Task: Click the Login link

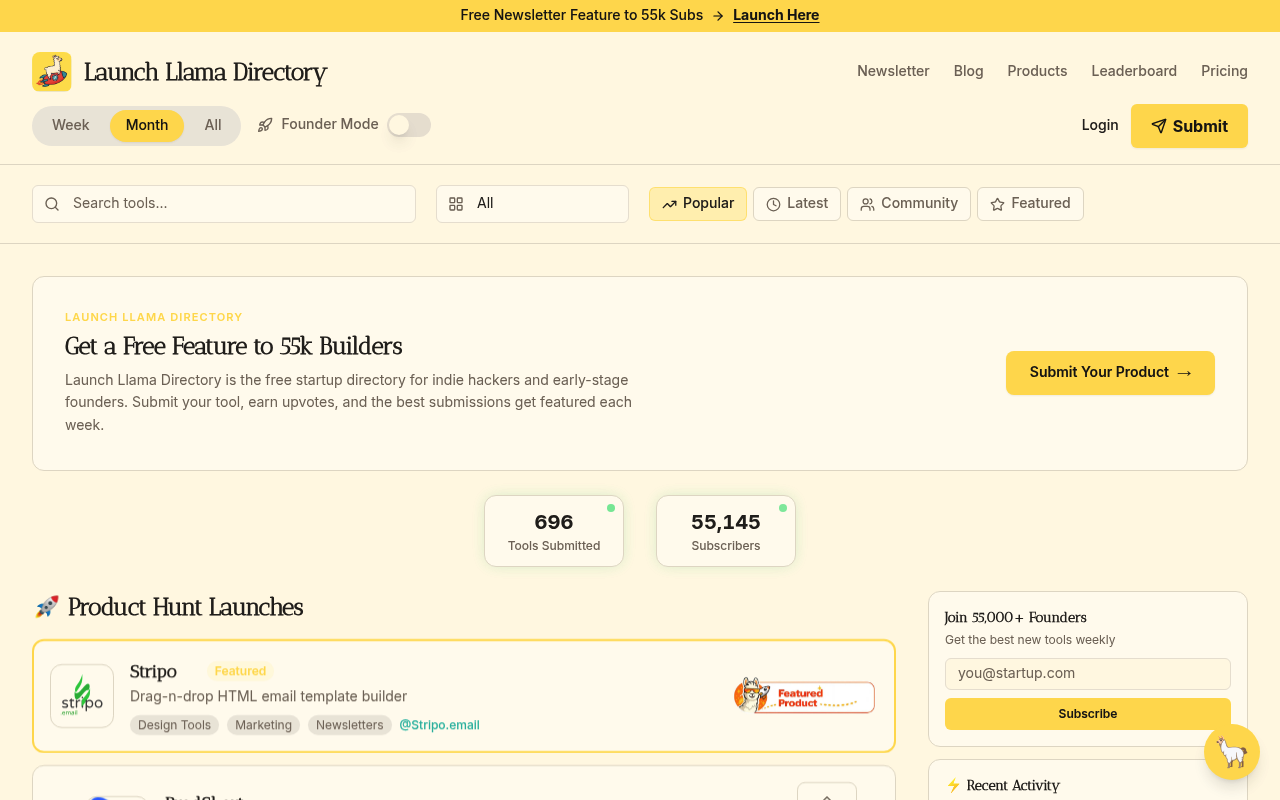Action: point(1100,125)
